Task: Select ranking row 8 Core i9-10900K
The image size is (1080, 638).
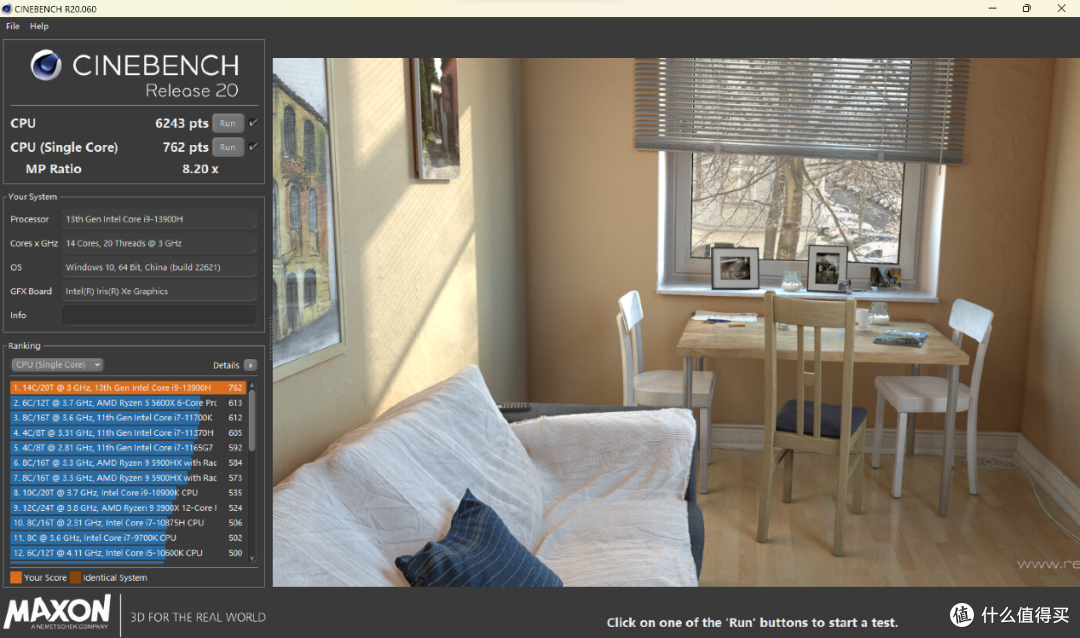Action: pos(127,493)
